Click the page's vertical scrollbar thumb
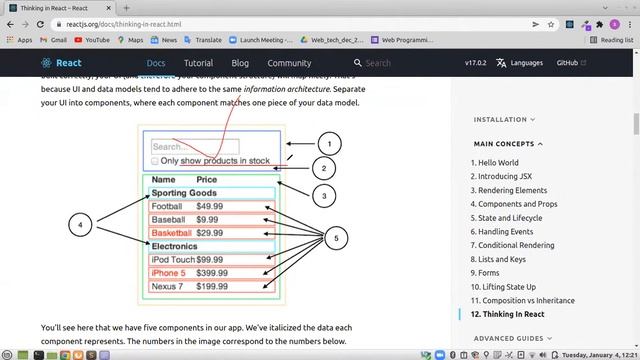 pyautogui.click(x=636, y=123)
